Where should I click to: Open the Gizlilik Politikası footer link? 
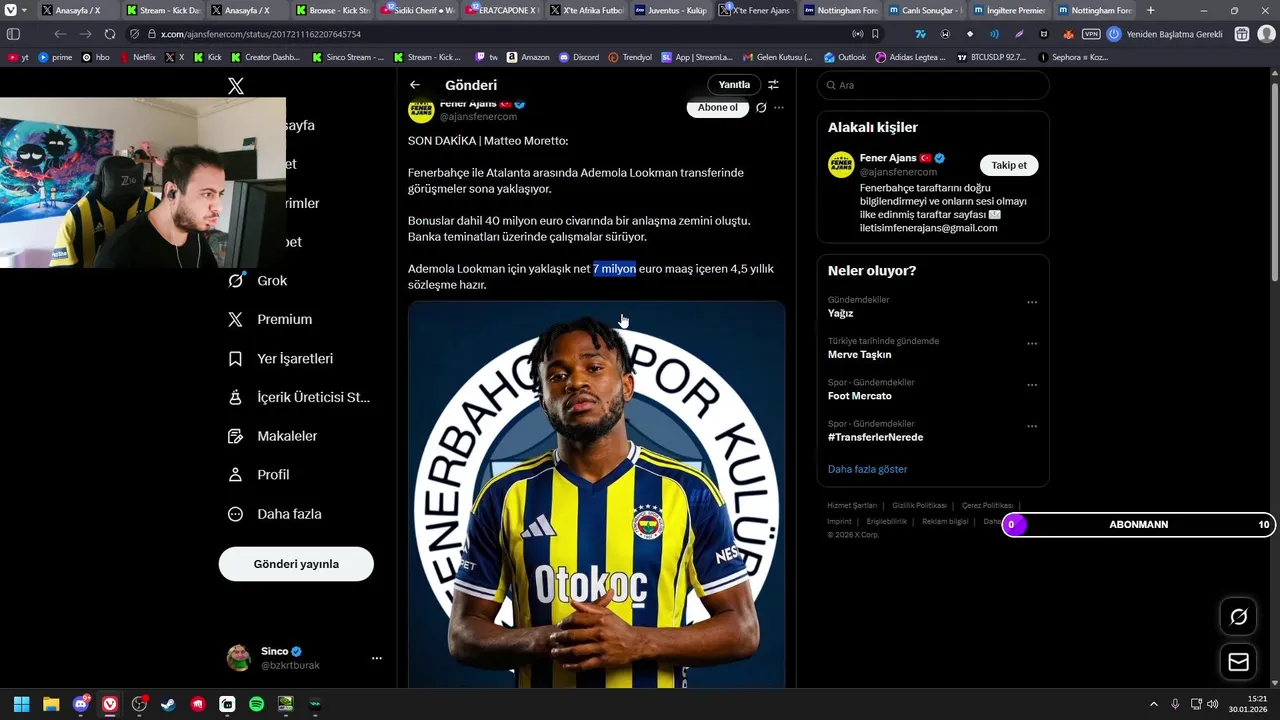(919, 505)
